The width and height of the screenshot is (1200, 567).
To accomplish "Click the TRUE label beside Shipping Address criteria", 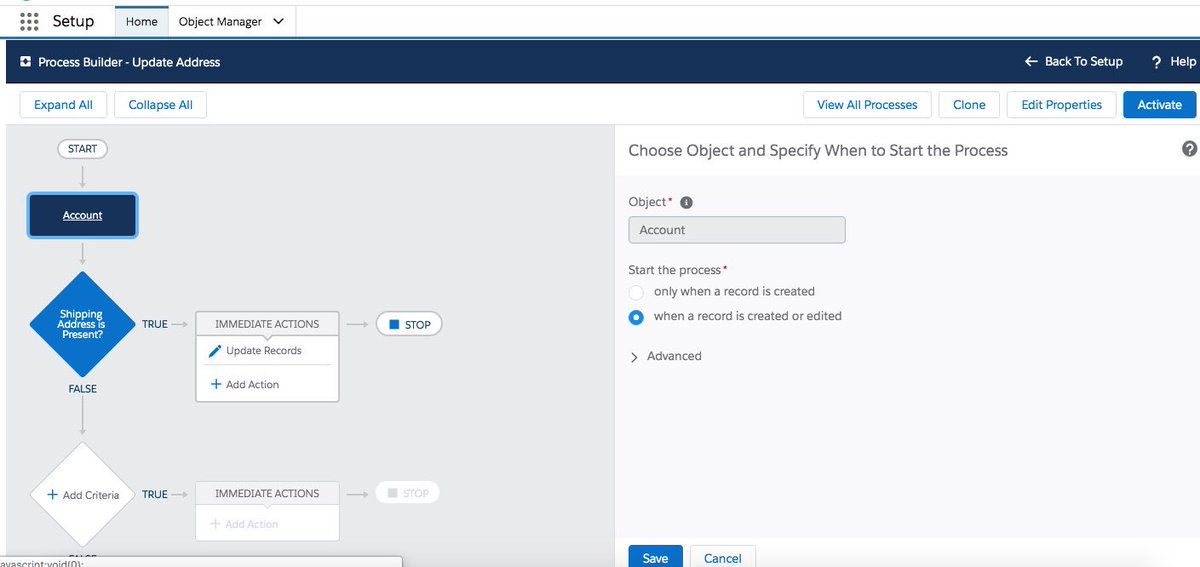I will coord(155,324).
